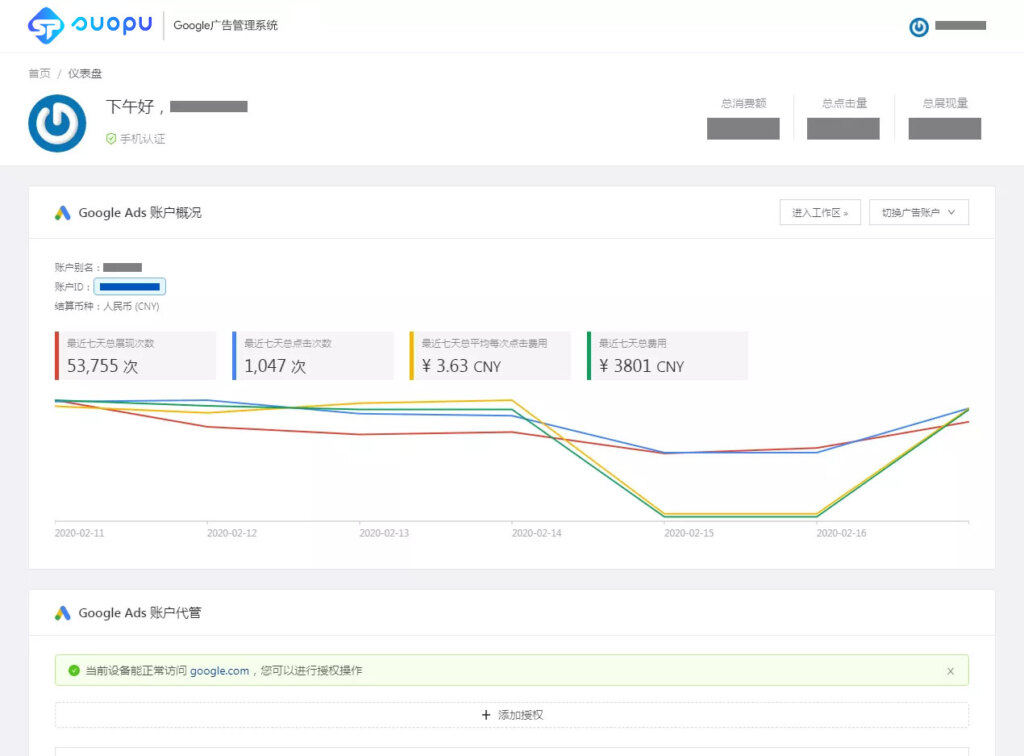Viewport: 1024px width, 756px height.
Task: Select the ¥ 3801 CNY total cost card
Action: pyautogui.click(x=666, y=355)
